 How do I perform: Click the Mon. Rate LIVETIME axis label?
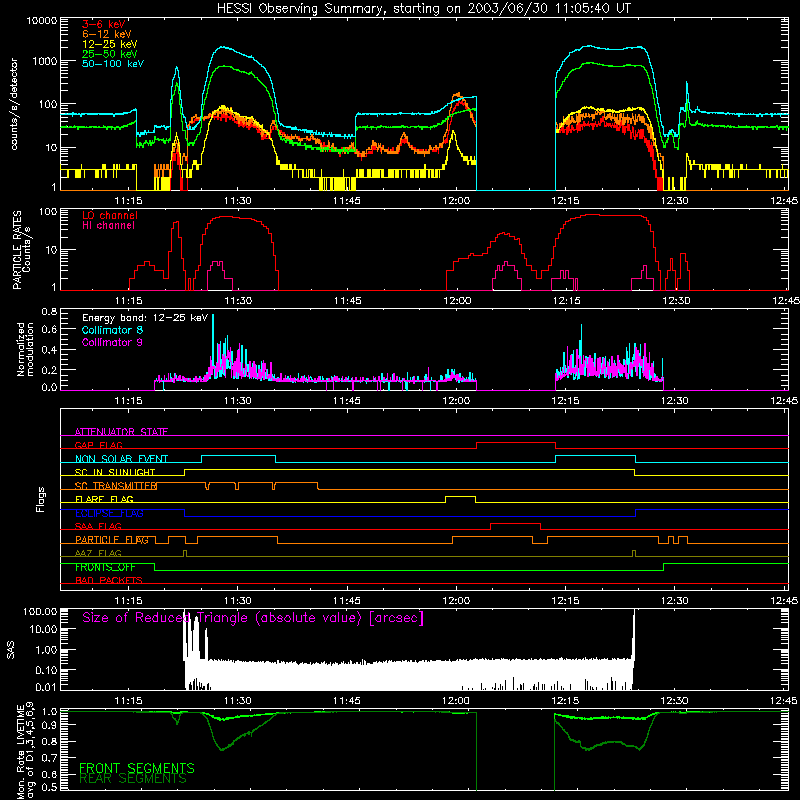[x=25, y=751]
